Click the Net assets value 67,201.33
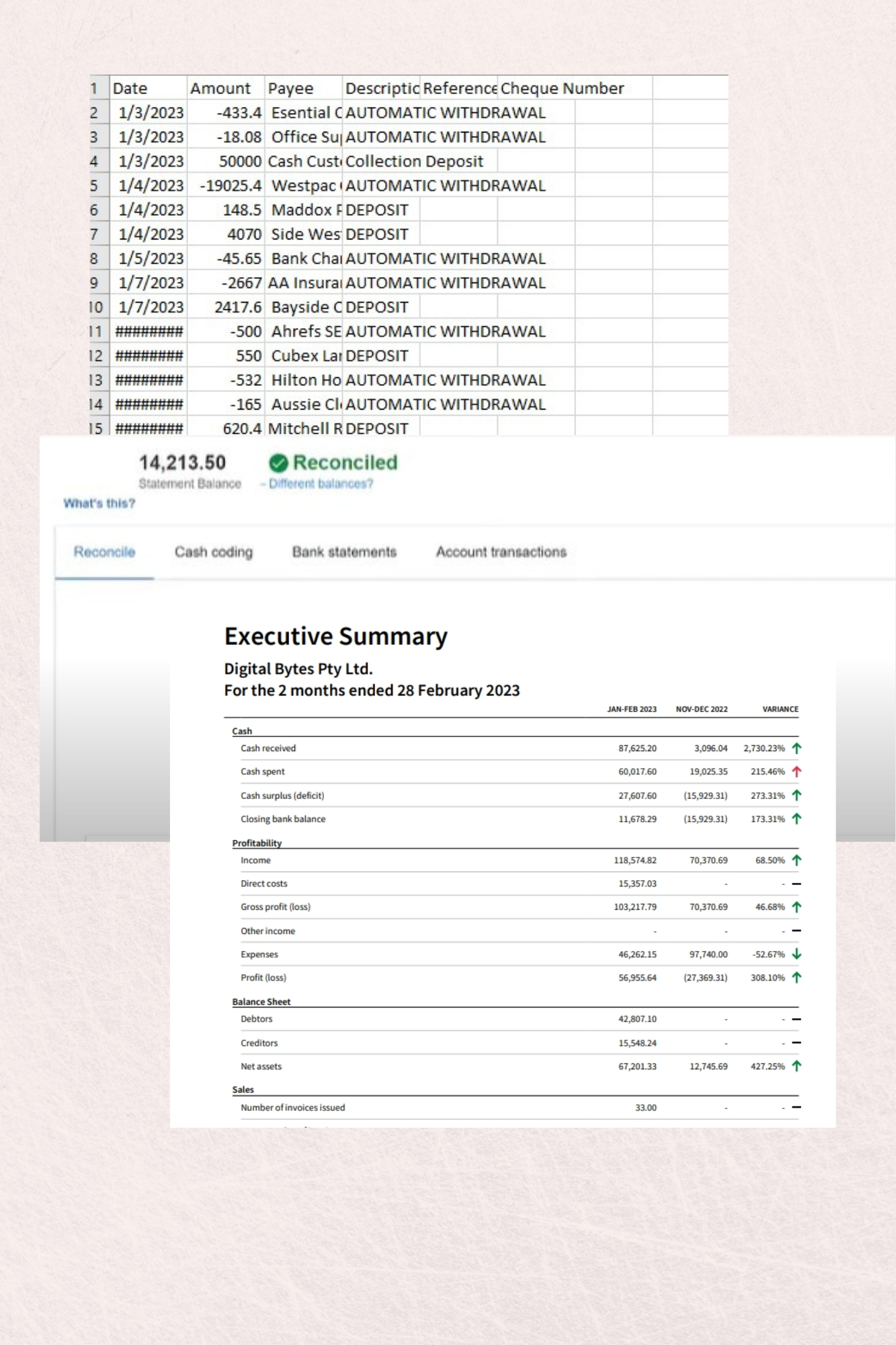Screen dimensions: 896x1345 pyautogui.click(x=637, y=1067)
